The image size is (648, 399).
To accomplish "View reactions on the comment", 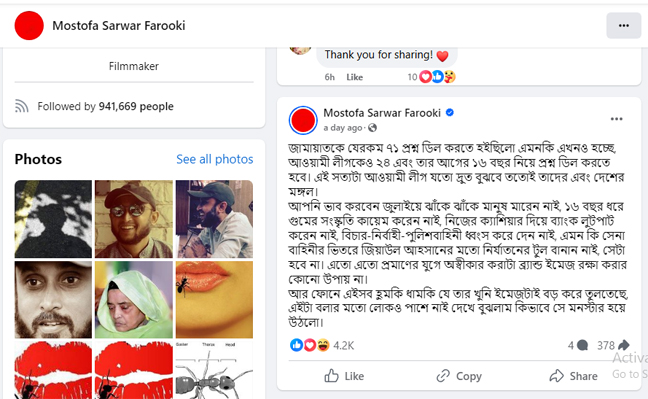I will [437, 76].
